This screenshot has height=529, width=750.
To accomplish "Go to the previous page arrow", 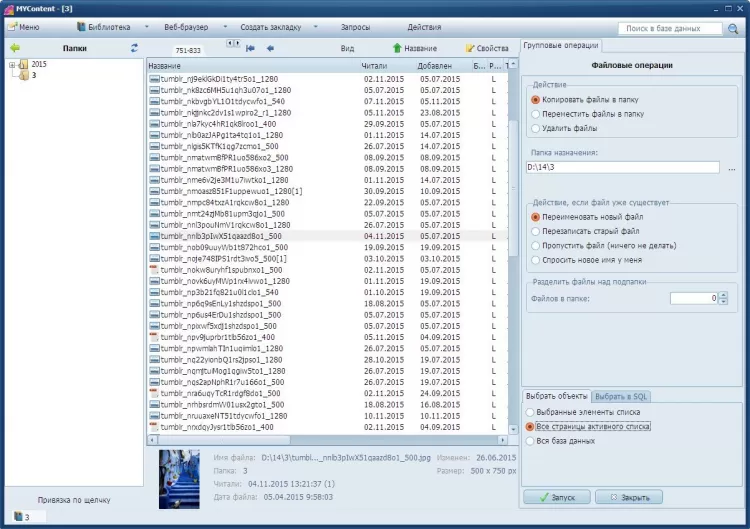I will (270, 48).
